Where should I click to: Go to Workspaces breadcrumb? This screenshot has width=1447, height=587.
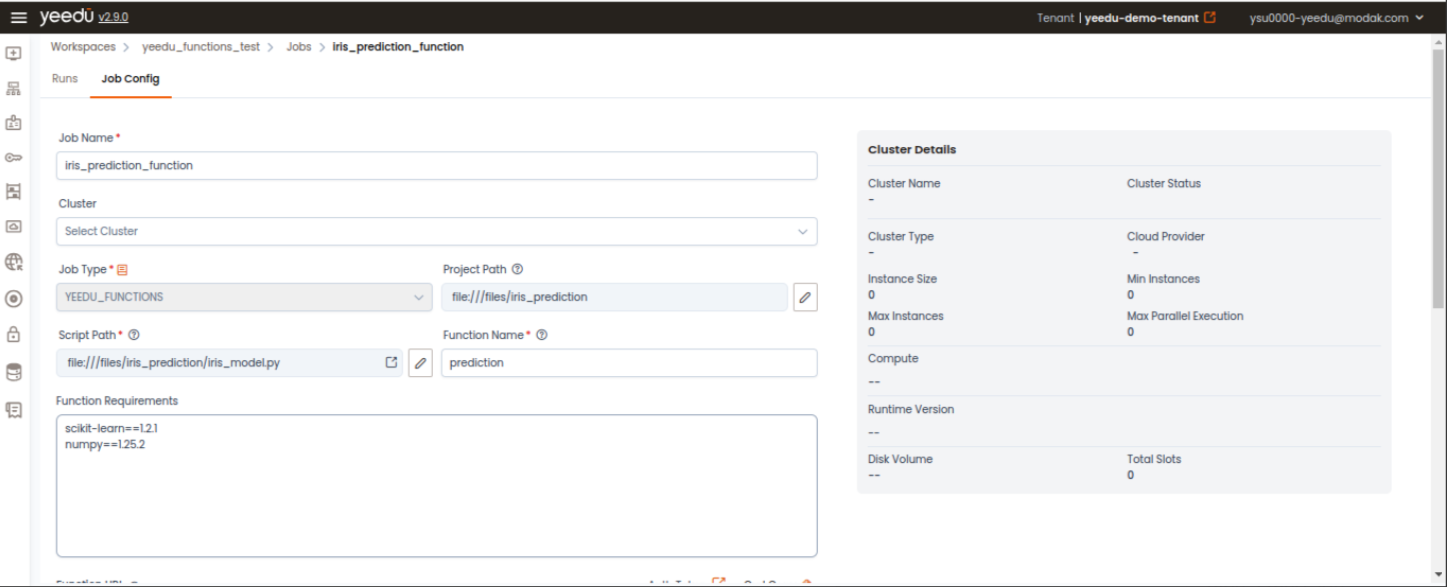click(x=83, y=47)
